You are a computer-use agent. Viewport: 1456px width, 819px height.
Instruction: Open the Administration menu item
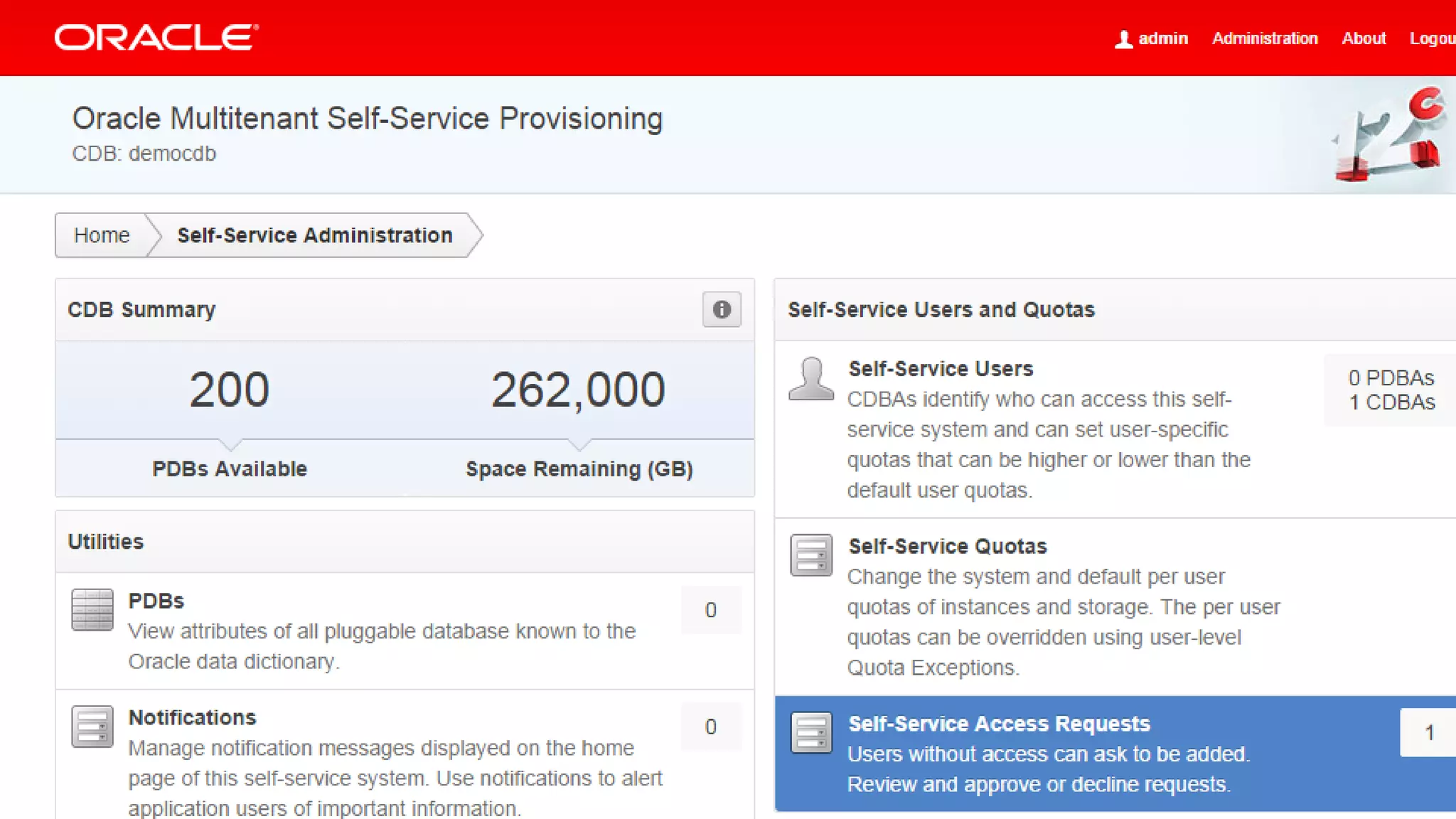(1265, 38)
